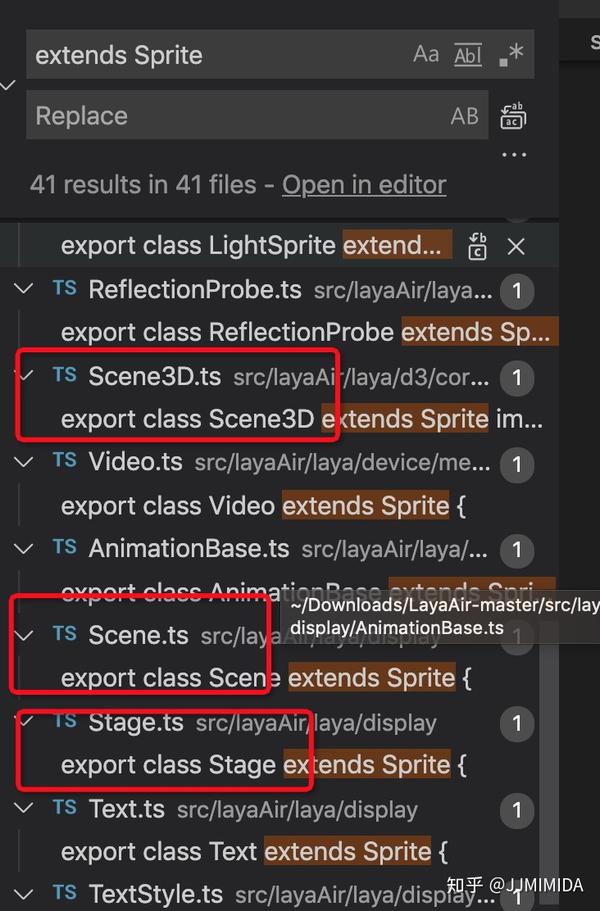Open the Scene3D.ts file result
The image size is (600, 911).
(x=155, y=376)
